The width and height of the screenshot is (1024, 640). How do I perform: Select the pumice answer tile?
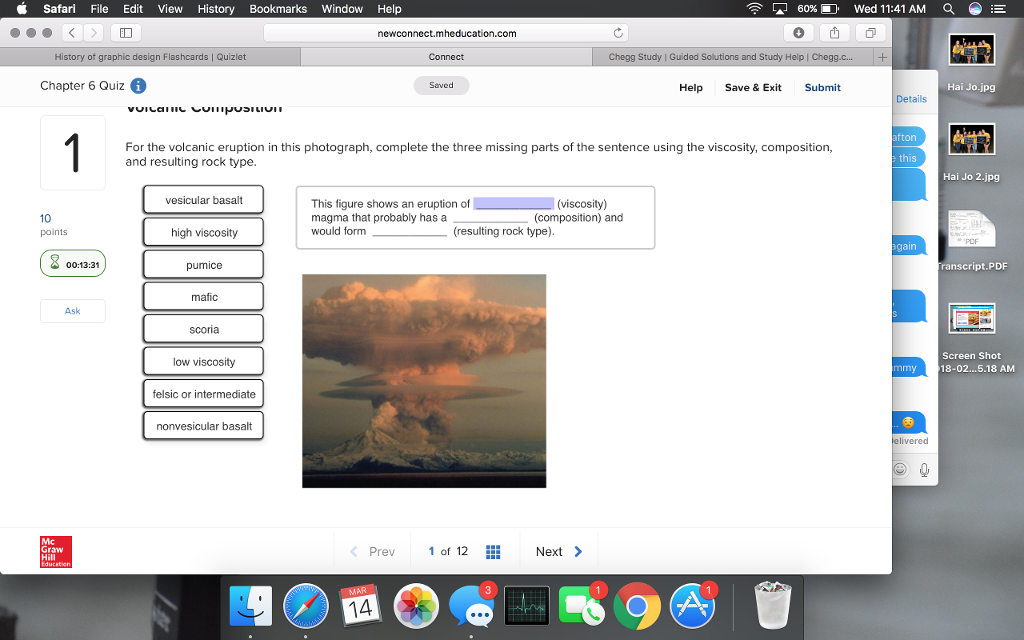click(203, 264)
